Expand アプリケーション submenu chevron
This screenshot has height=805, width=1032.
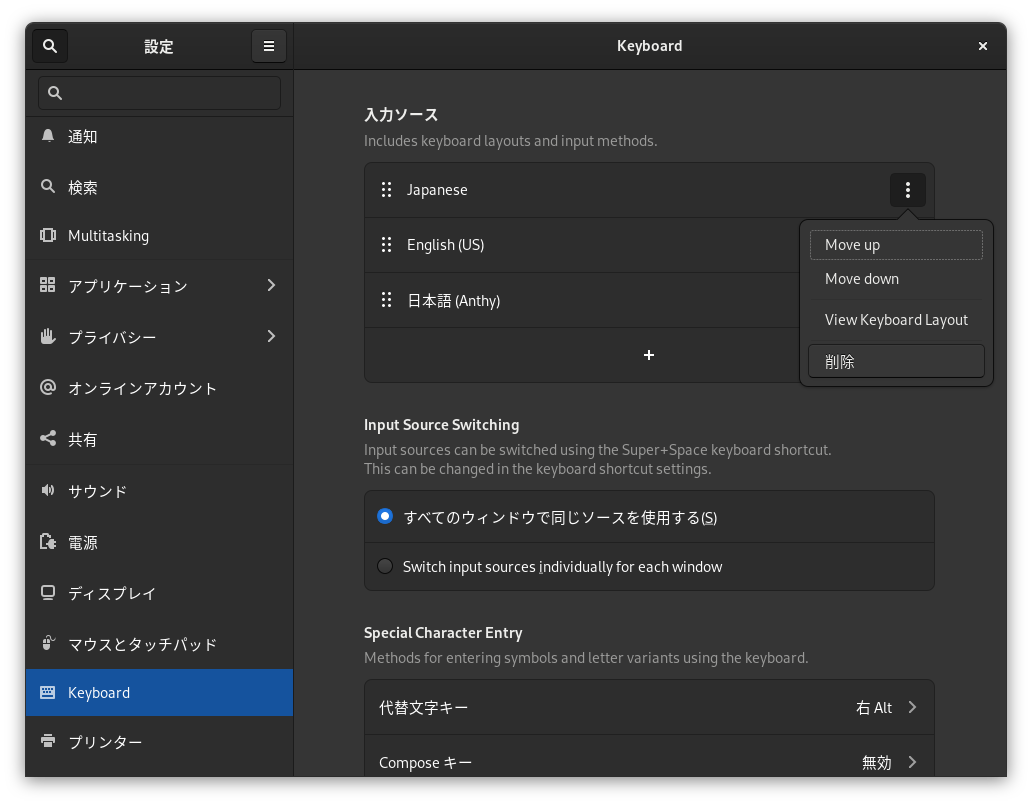pos(271,285)
